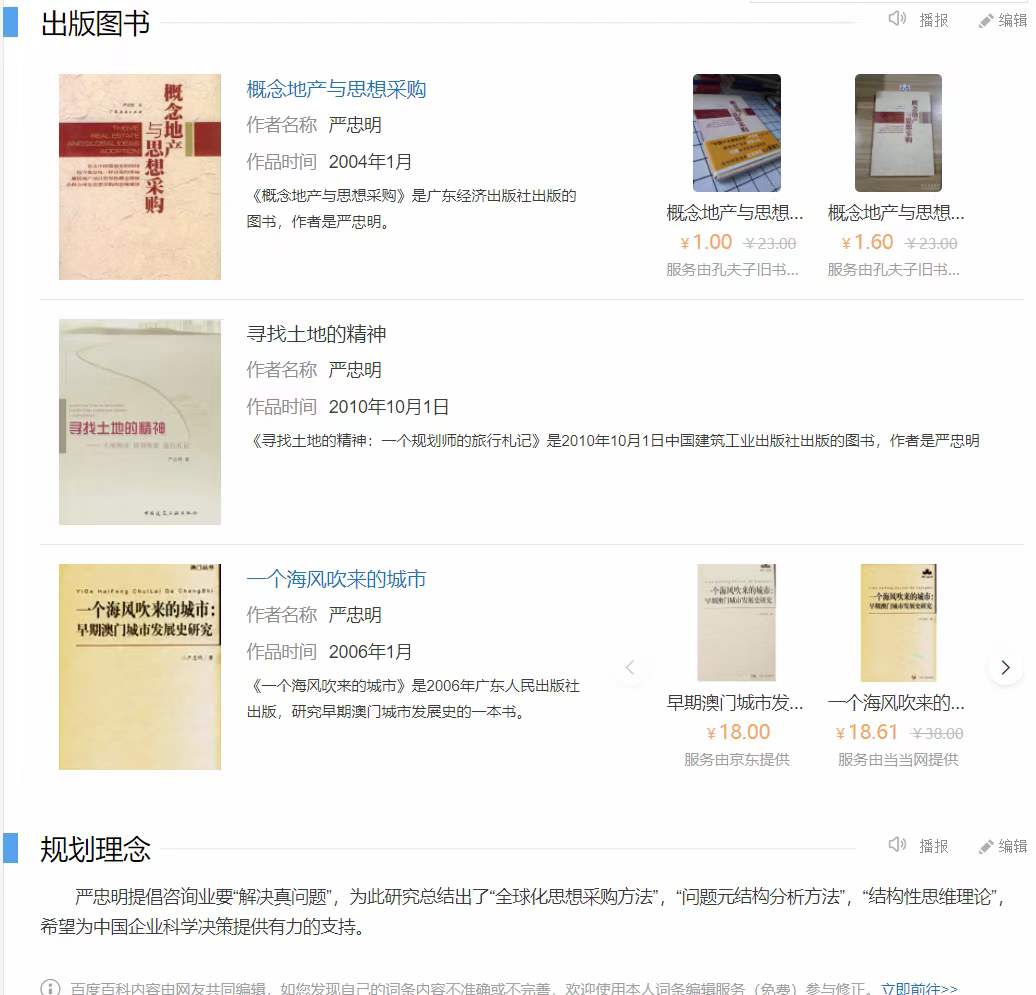Open the ¥1.00 used book listing photo
Image resolution: width=1036 pixels, height=995 pixels.
(x=737, y=133)
